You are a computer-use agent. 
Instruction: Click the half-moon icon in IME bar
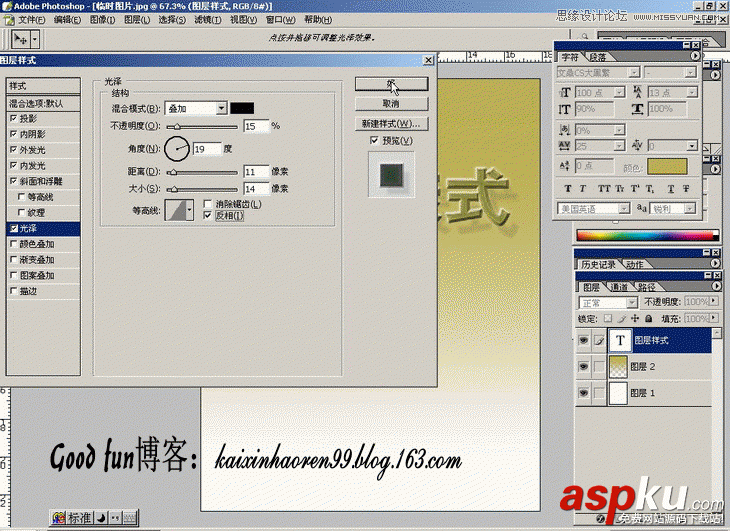coord(101,518)
